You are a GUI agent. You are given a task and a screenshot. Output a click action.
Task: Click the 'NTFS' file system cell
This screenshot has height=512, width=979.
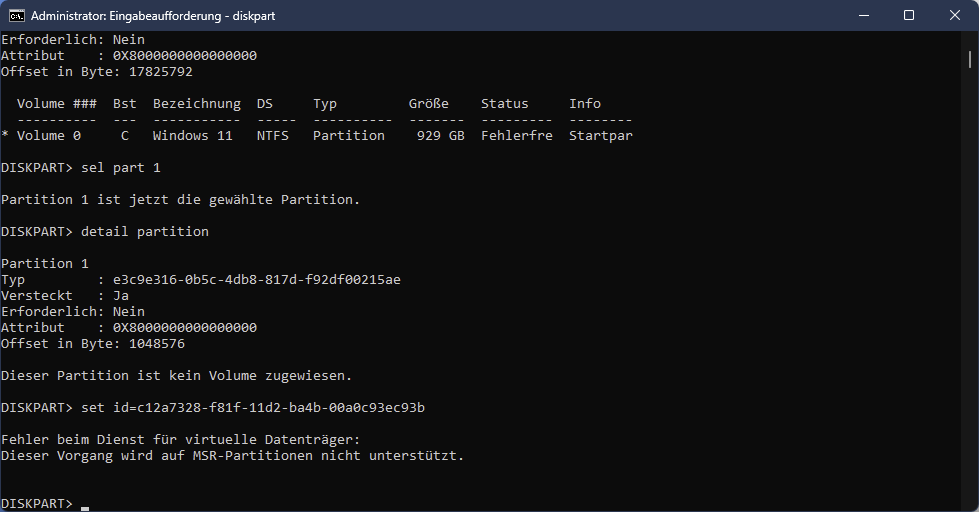273,135
